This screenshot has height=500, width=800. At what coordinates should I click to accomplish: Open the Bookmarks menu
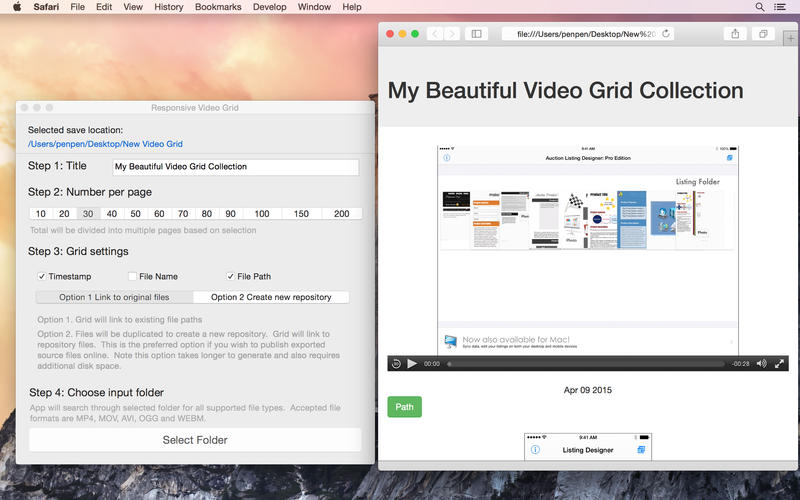coord(217,7)
